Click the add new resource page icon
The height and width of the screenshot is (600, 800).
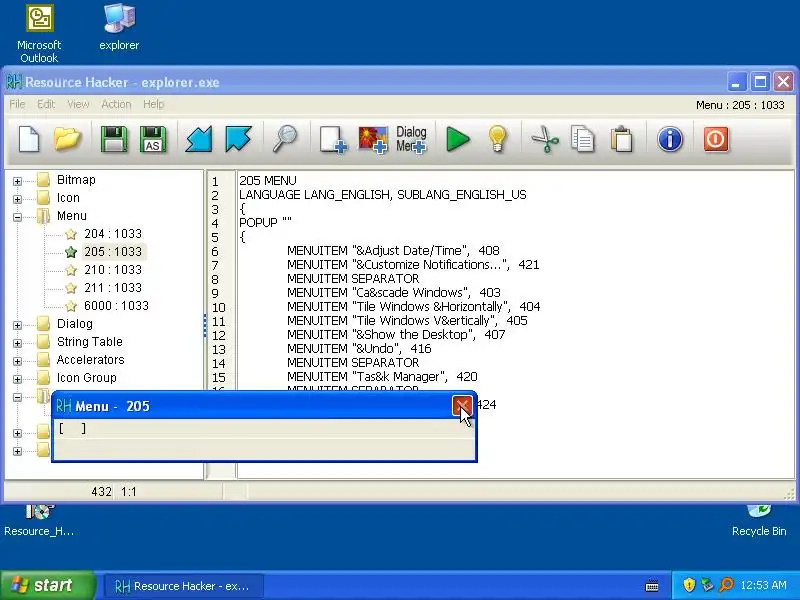pyautogui.click(x=333, y=139)
